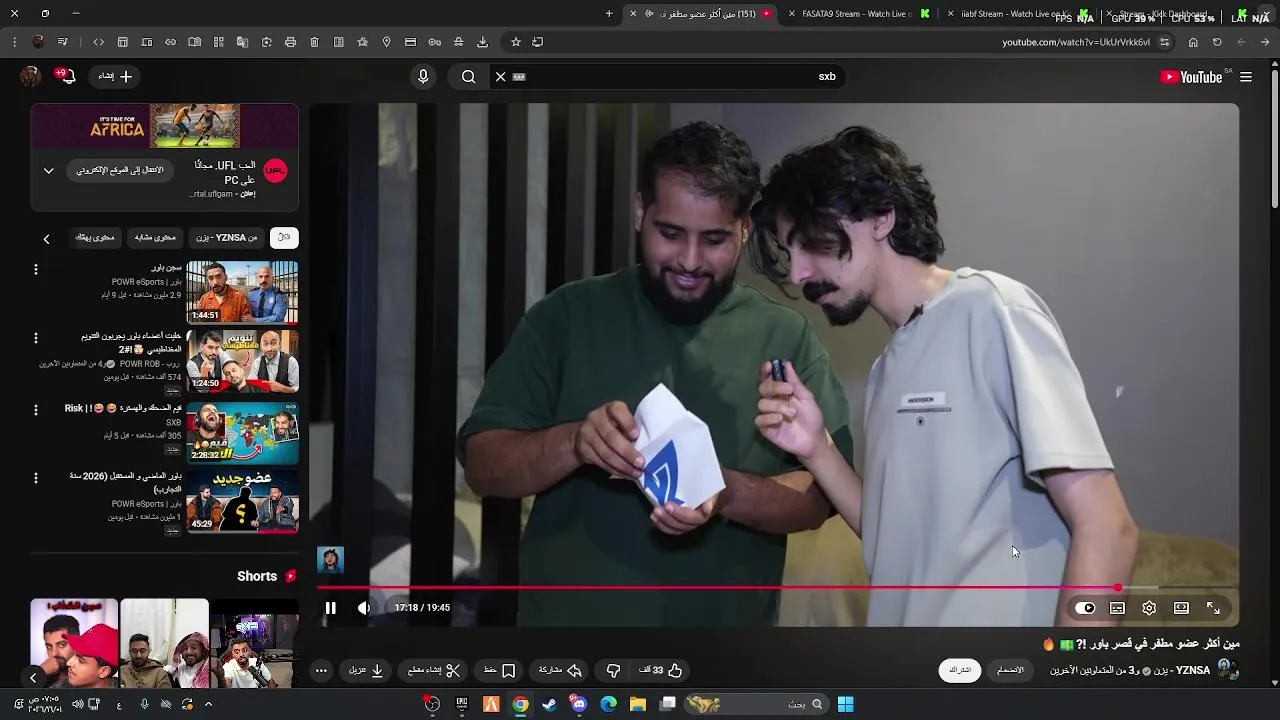Reload the page in the browser

(1217, 42)
